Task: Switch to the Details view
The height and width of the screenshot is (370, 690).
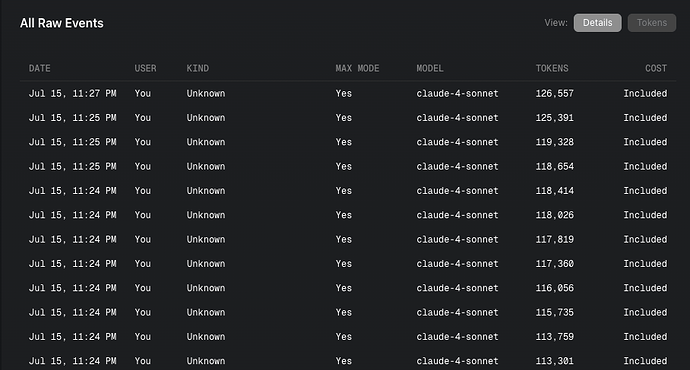Action: (x=597, y=23)
